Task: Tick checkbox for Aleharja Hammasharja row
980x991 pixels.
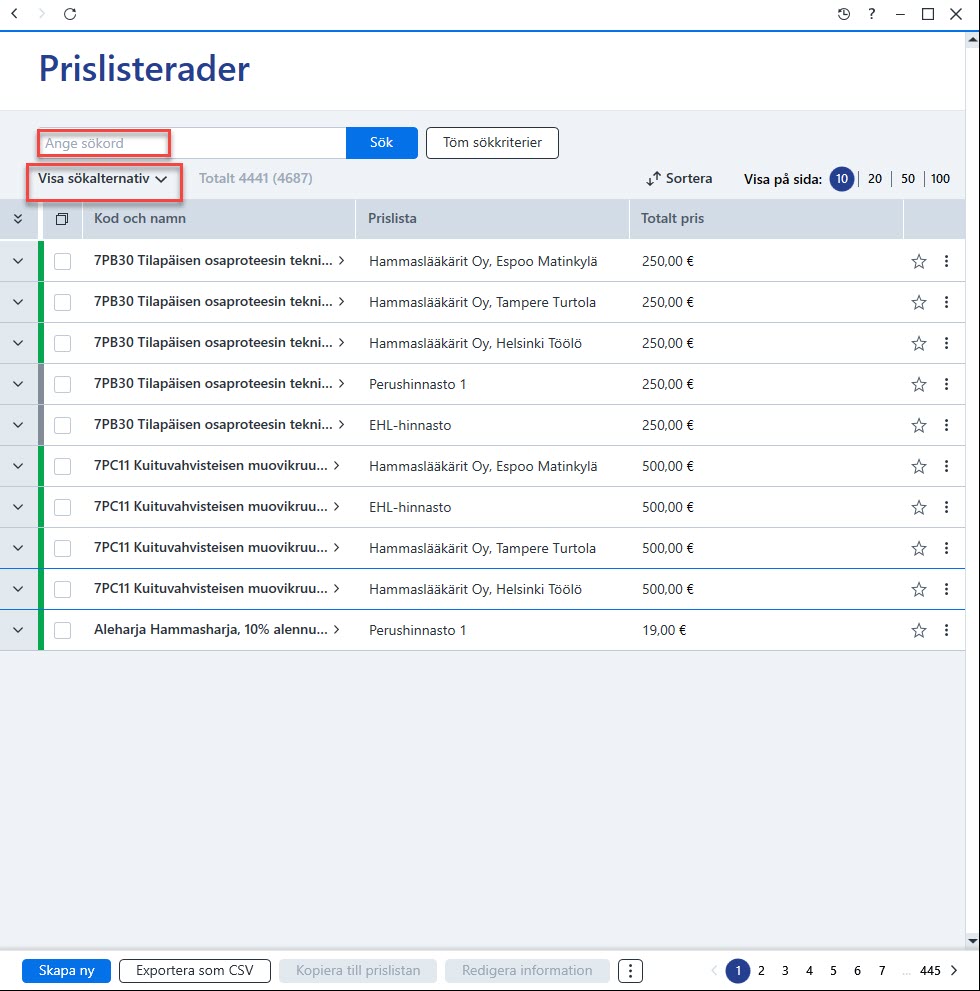Action: (63, 630)
